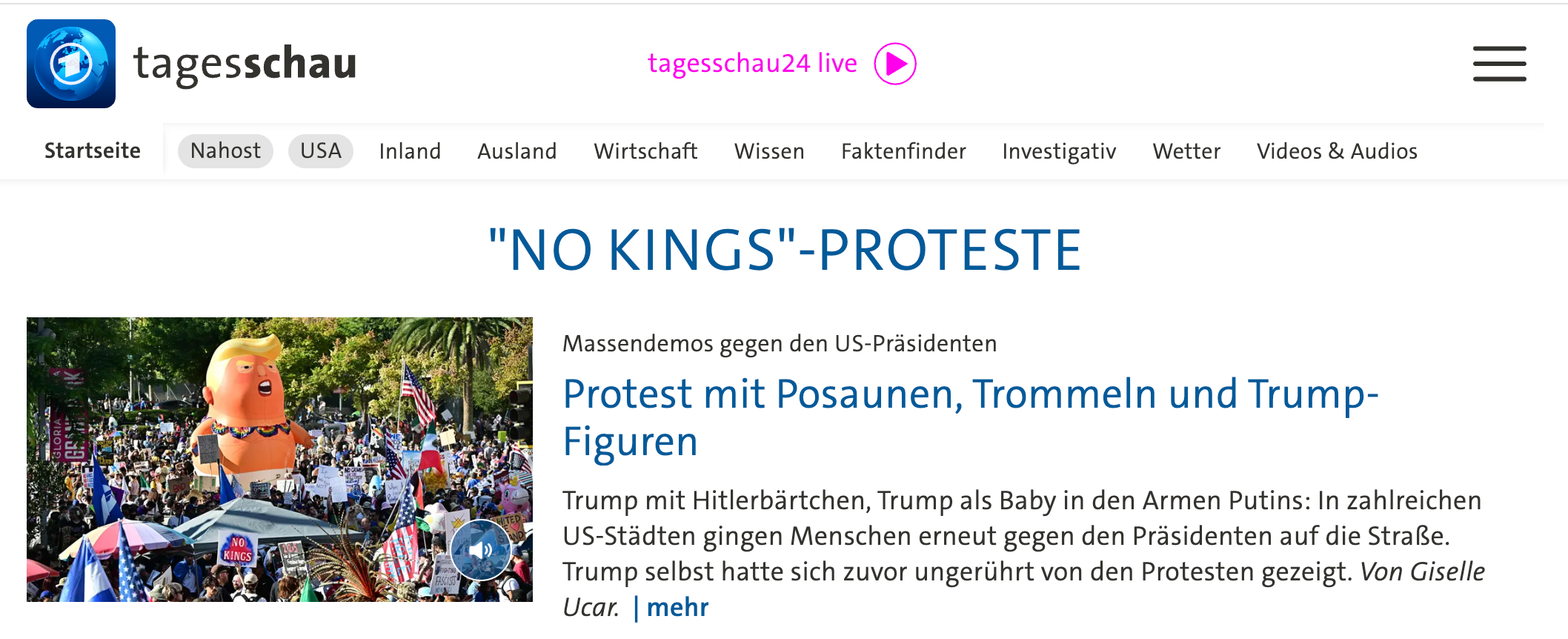Open the hamburger menu
The image size is (1568, 639).
point(1499,64)
